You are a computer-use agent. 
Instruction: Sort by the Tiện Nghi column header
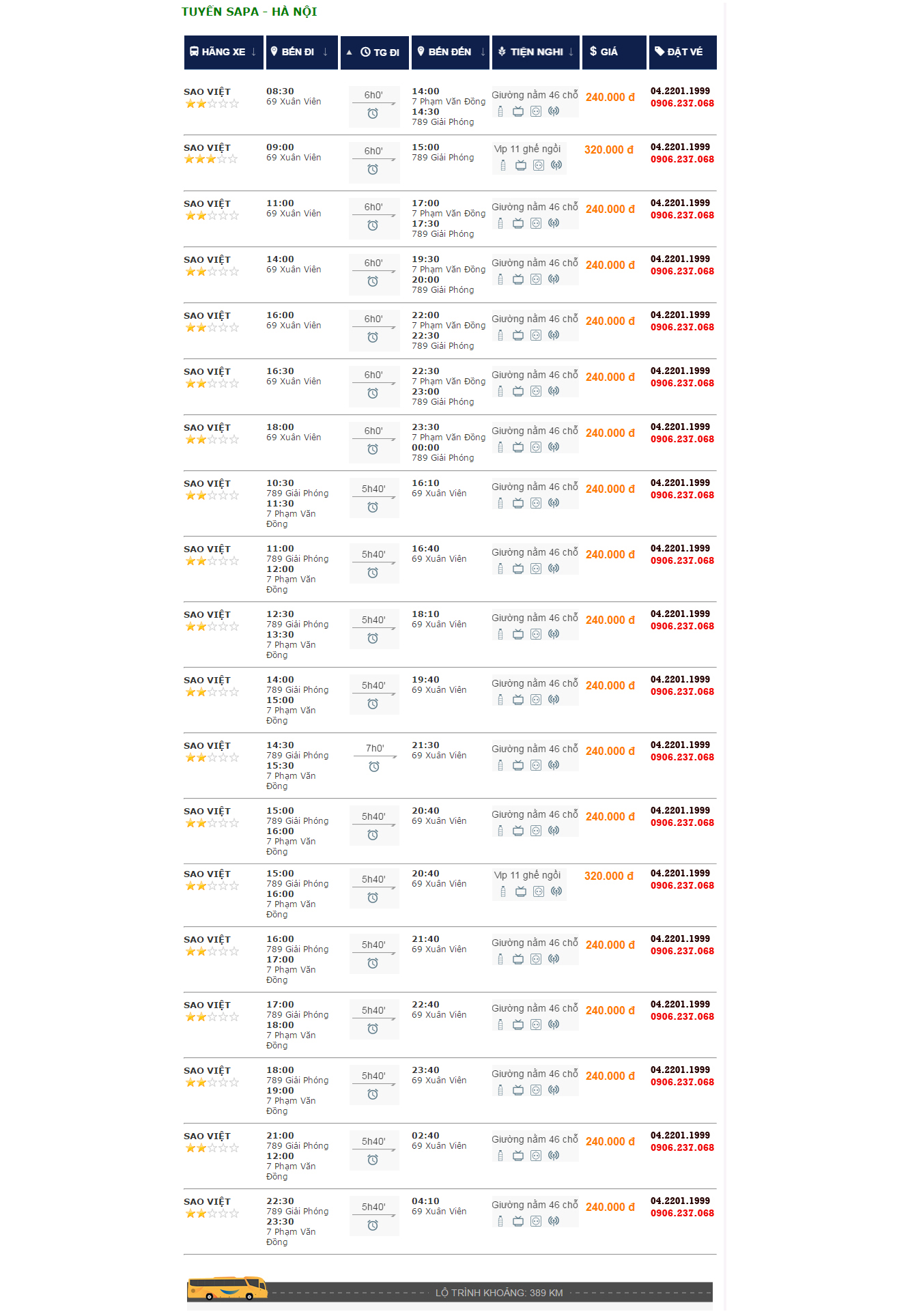[535, 52]
